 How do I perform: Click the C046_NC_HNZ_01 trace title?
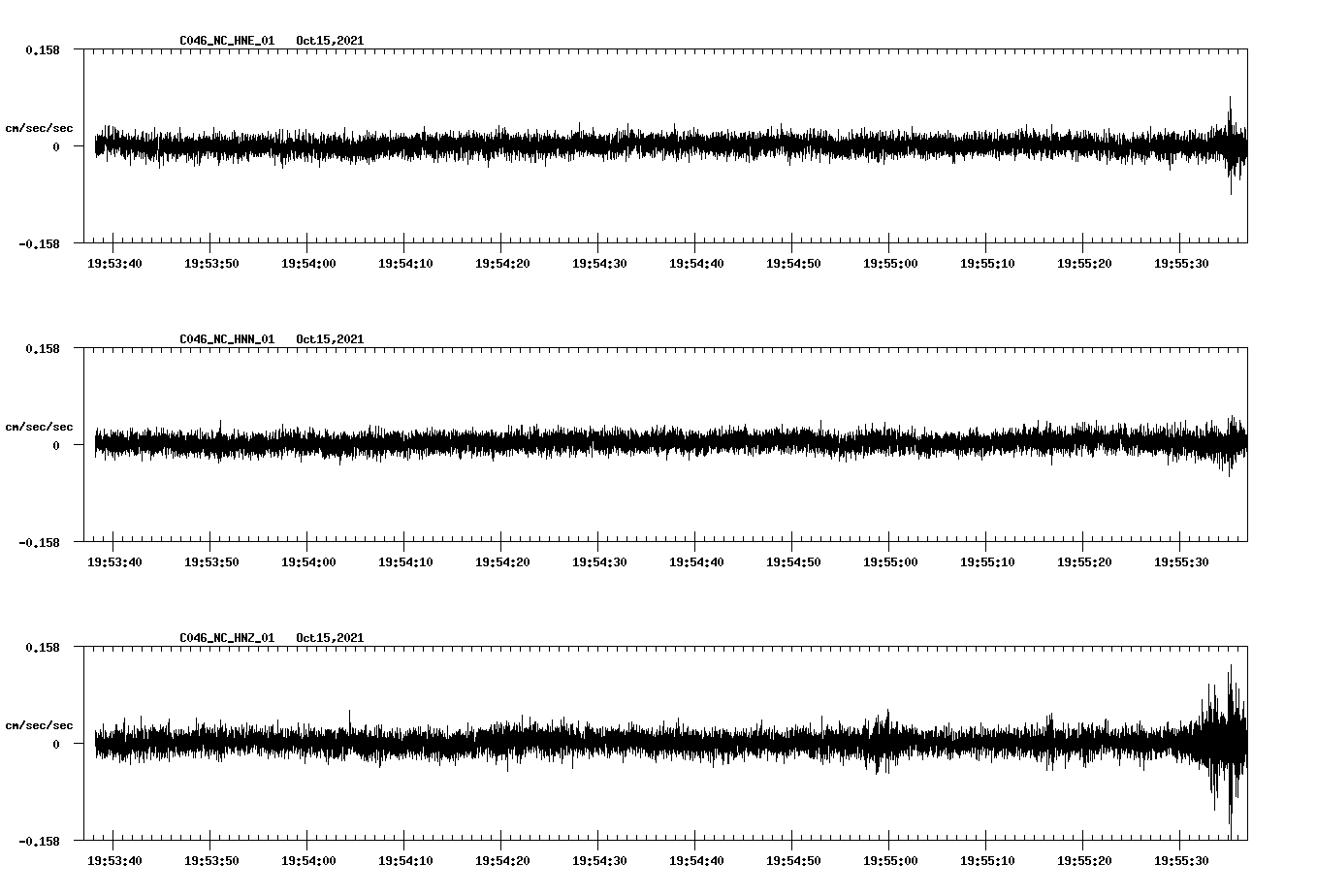pyautogui.click(x=227, y=638)
